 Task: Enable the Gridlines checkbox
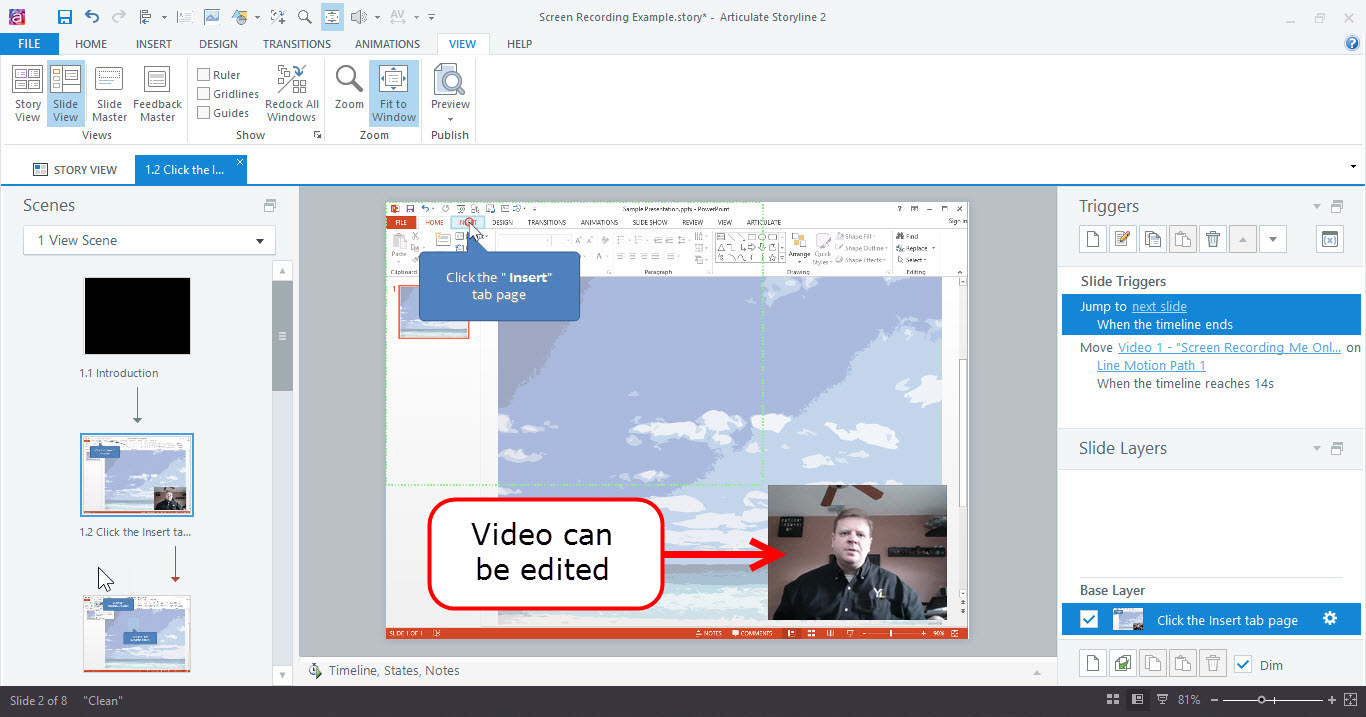coord(204,94)
